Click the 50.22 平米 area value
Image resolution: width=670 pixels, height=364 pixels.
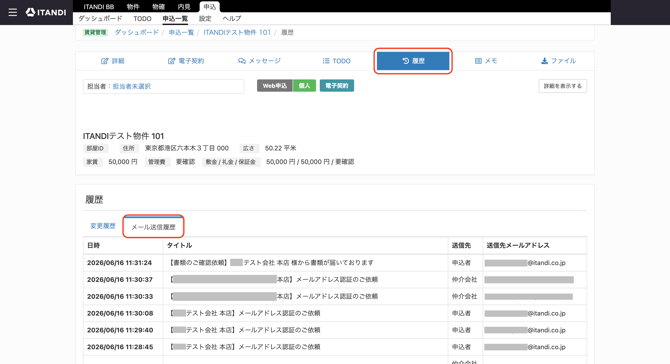tap(280, 148)
